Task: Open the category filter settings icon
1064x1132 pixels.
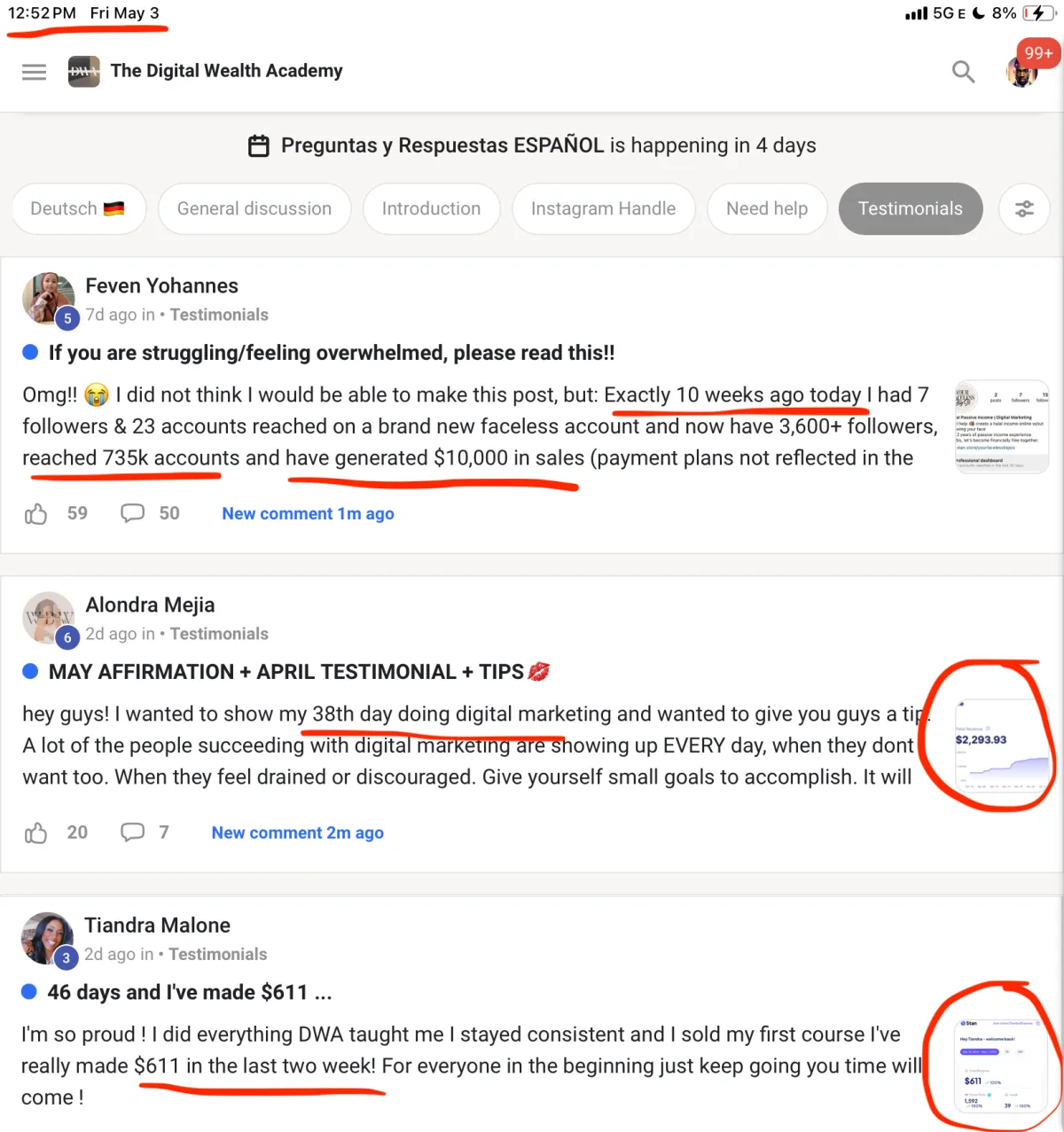Action: pyautogui.click(x=1024, y=209)
